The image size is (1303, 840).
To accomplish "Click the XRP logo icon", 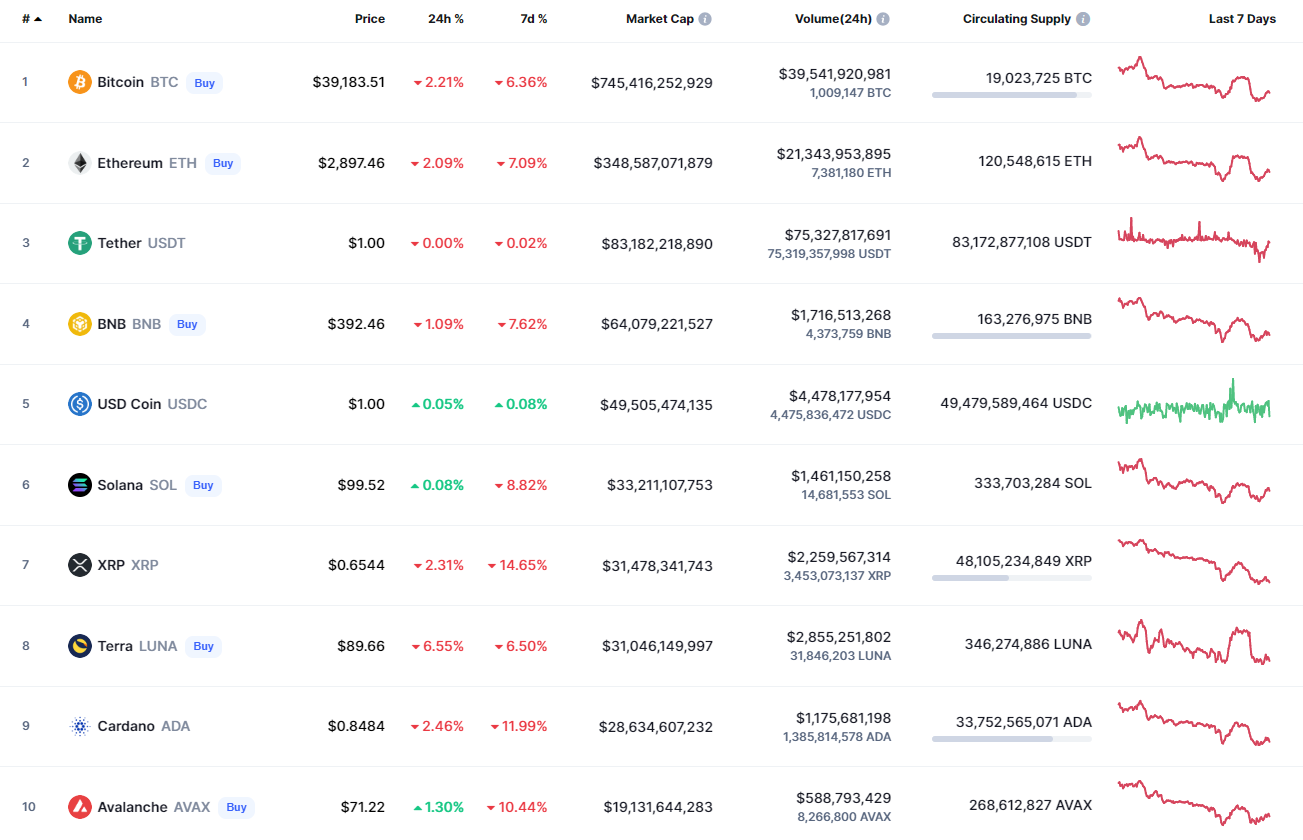I will (x=80, y=565).
